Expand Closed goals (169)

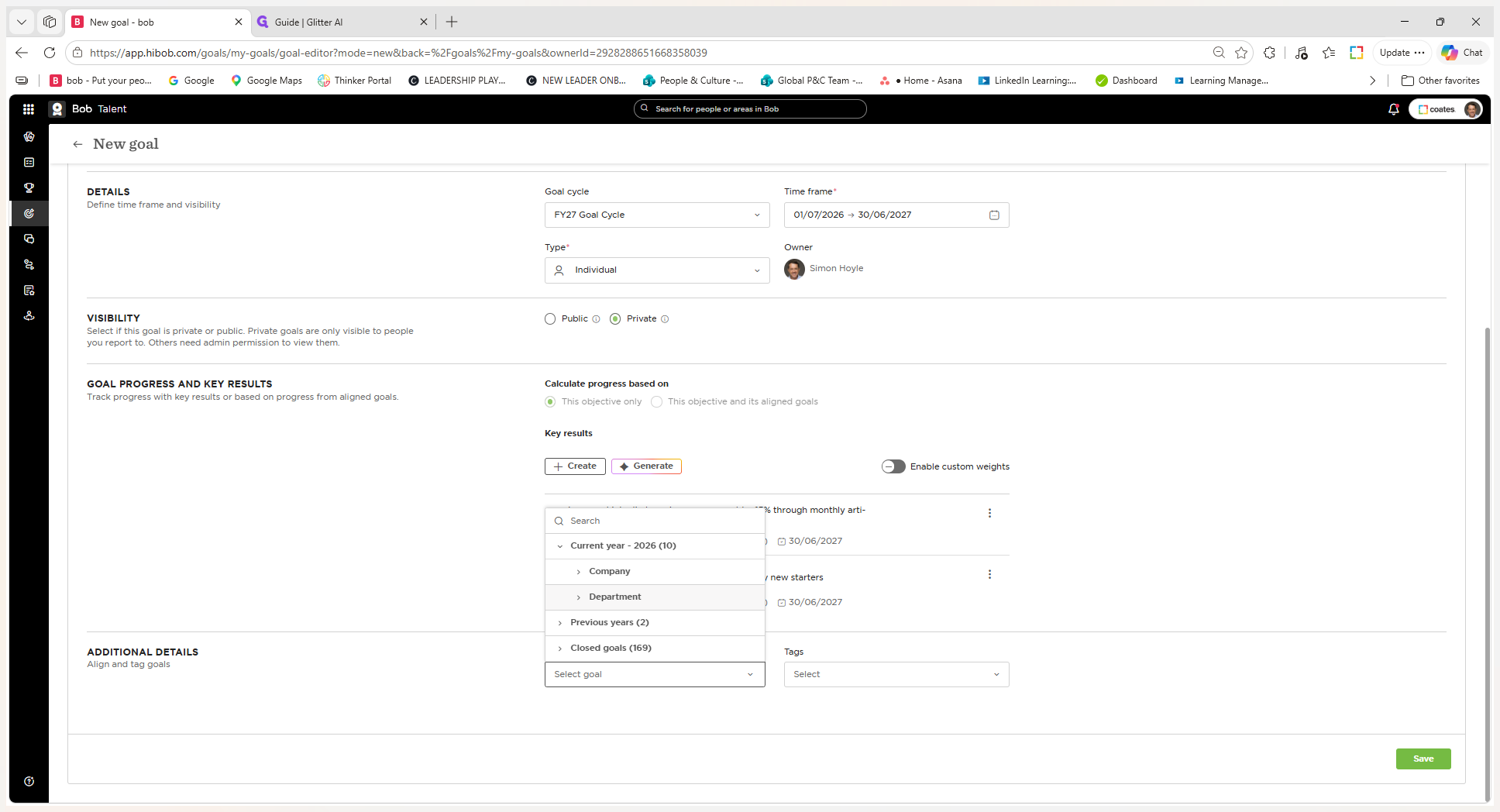tap(655, 649)
